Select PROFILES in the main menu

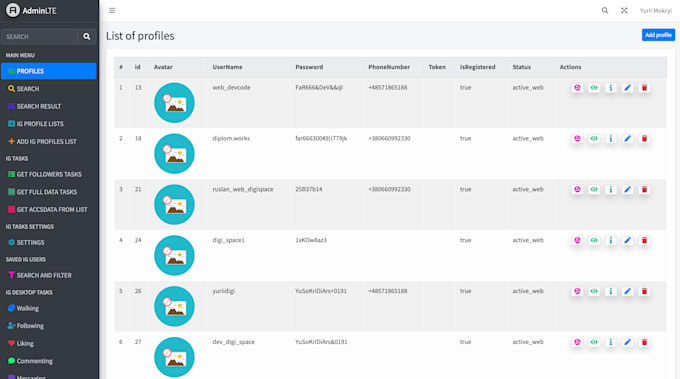pos(49,71)
